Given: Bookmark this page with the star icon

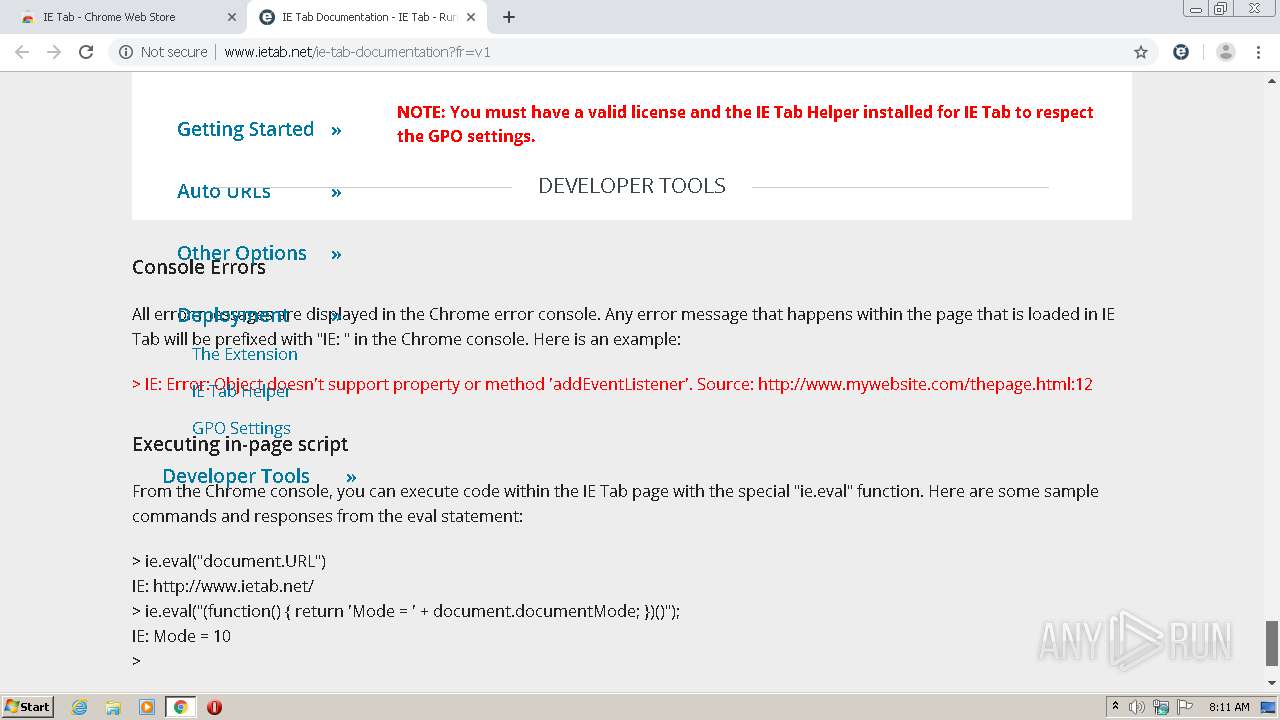Looking at the screenshot, I should click(x=1140, y=52).
